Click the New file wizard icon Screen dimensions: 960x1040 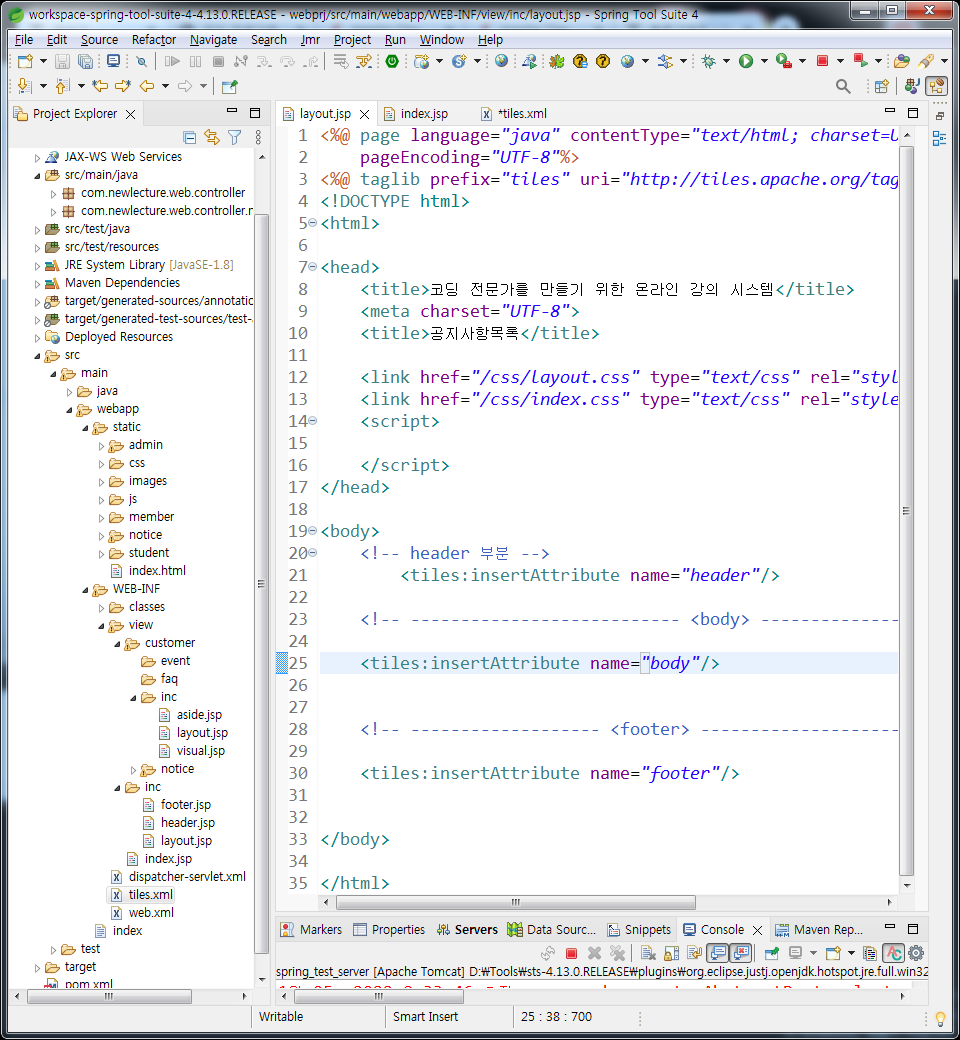25,62
